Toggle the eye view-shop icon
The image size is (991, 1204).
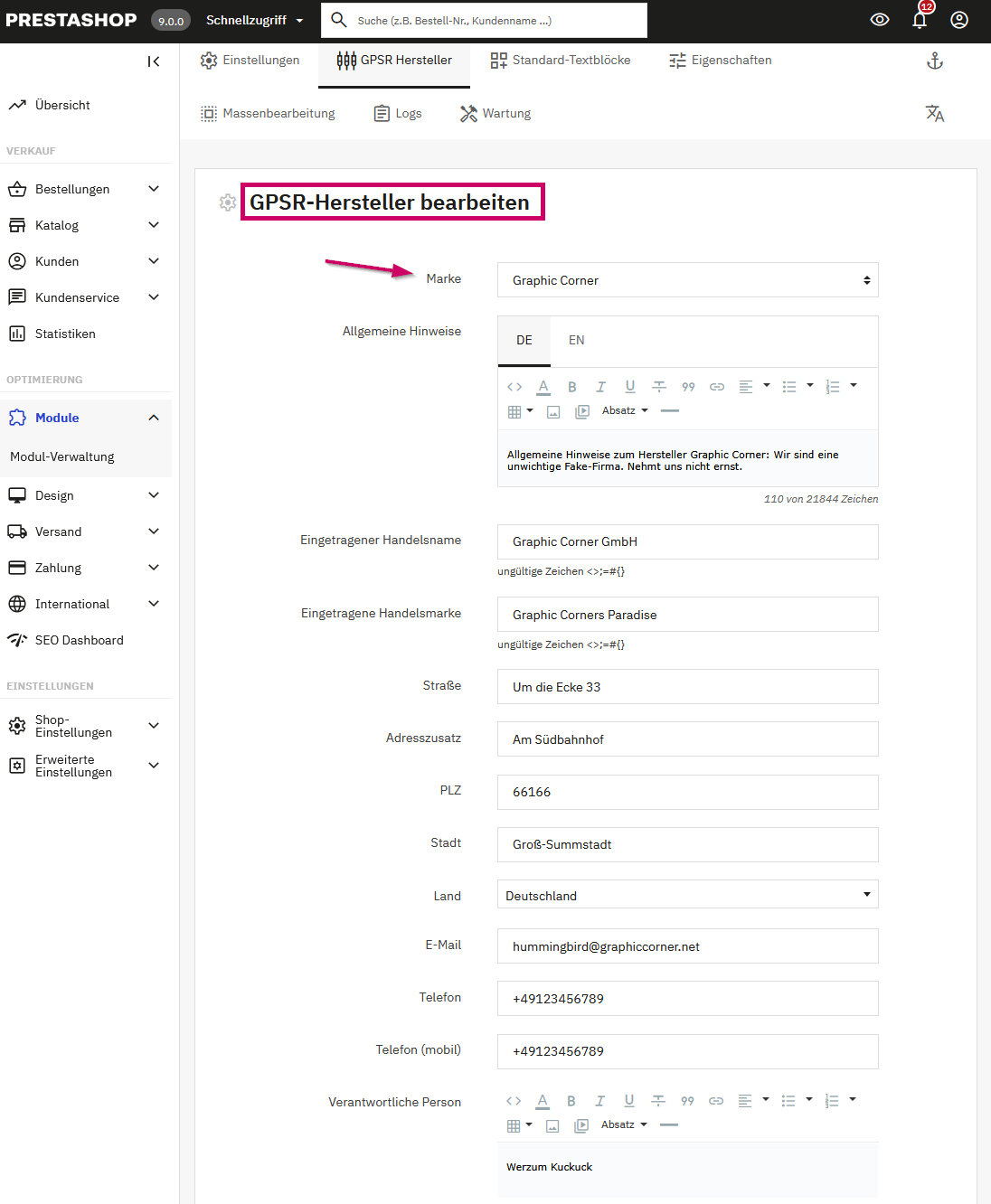(x=880, y=20)
